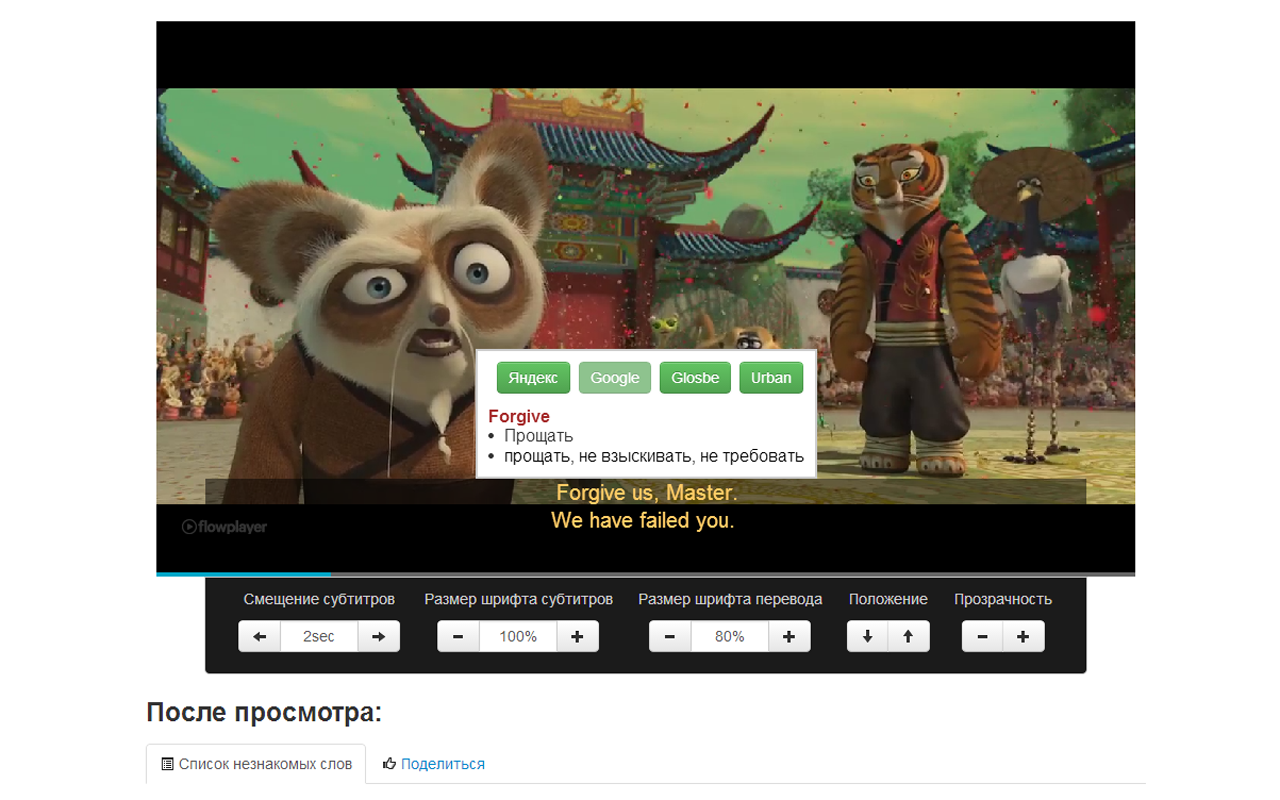Click subtitle font size value 100%
The height and width of the screenshot is (800, 1280).
518,637
